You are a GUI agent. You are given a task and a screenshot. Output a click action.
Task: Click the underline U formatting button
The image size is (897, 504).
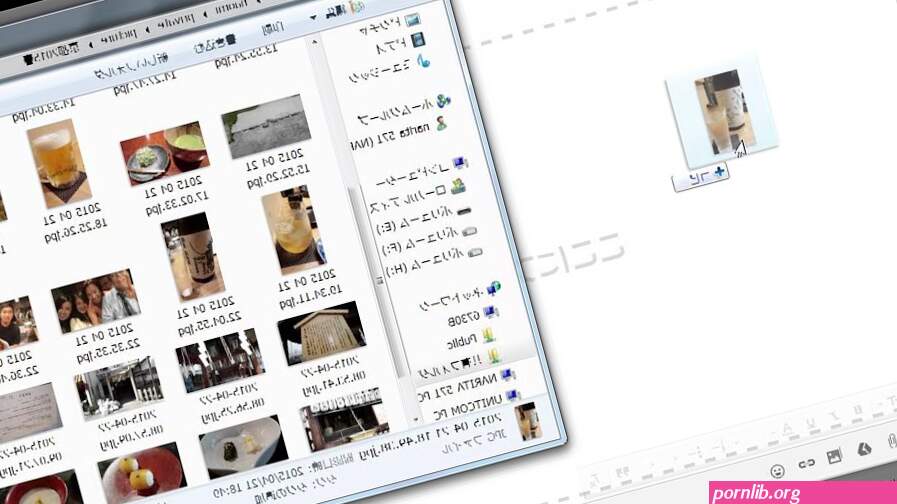pyautogui.click(x=811, y=423)
